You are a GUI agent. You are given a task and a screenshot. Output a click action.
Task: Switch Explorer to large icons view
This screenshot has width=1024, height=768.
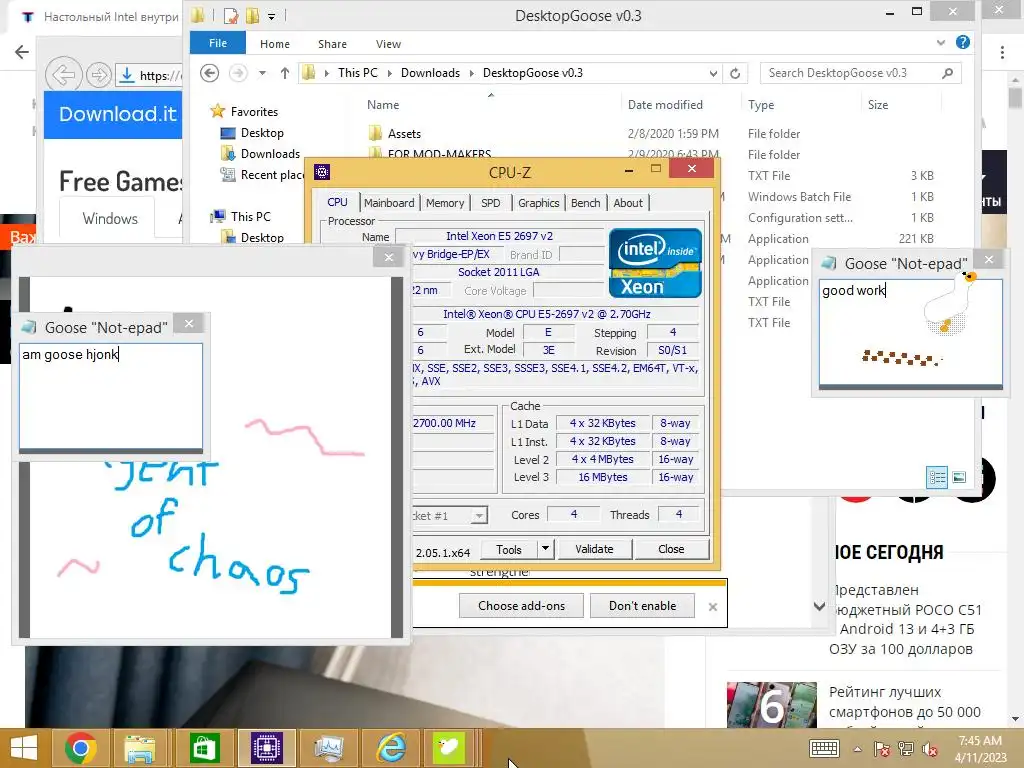coord(959,477)
